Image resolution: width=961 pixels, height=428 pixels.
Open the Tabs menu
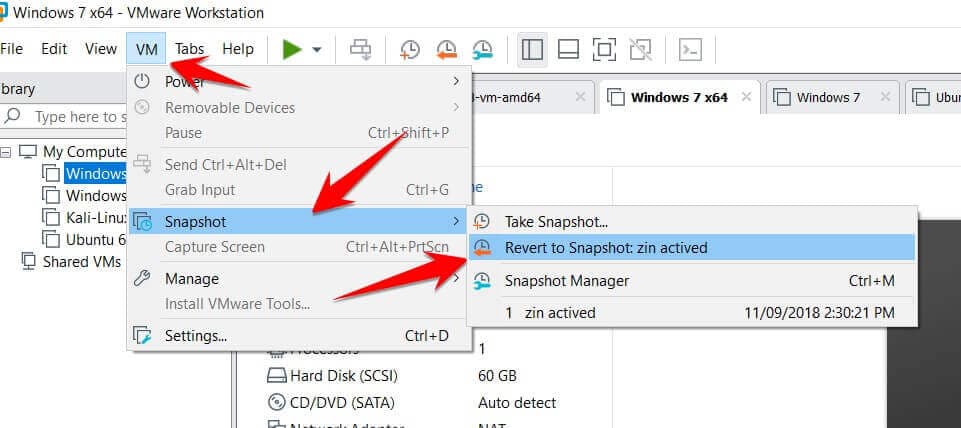coord(189,49)
